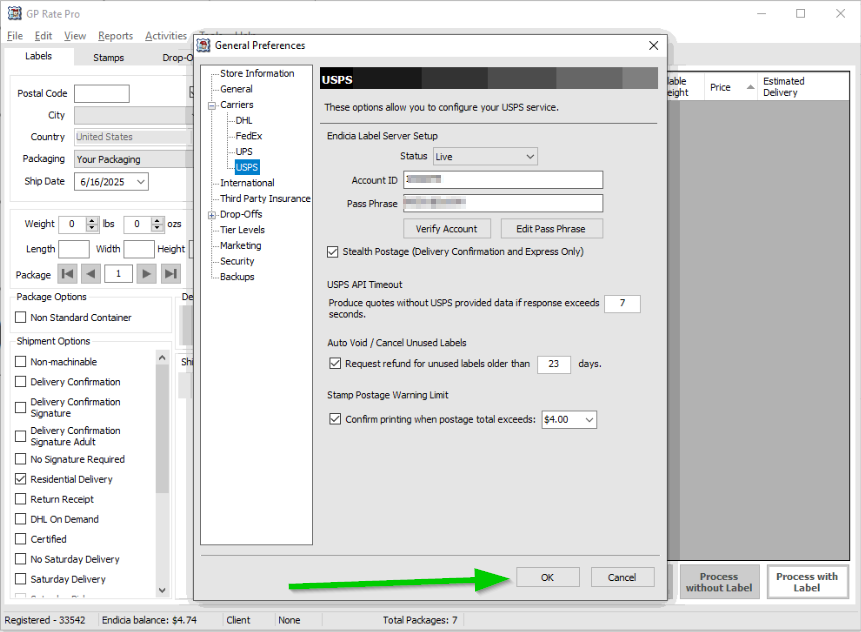The width and height of the screenshot is (861, 632).
Task: Open the Ship Date dropdown
Action: pos(141,182)
